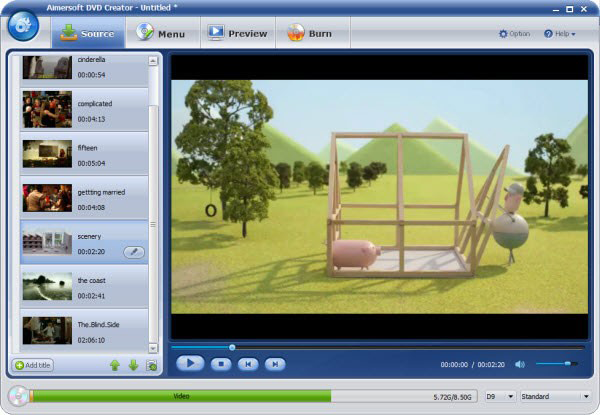The image size is (600, 415).
Task: Click the 'complicated' title text
Action: (95, 104)
